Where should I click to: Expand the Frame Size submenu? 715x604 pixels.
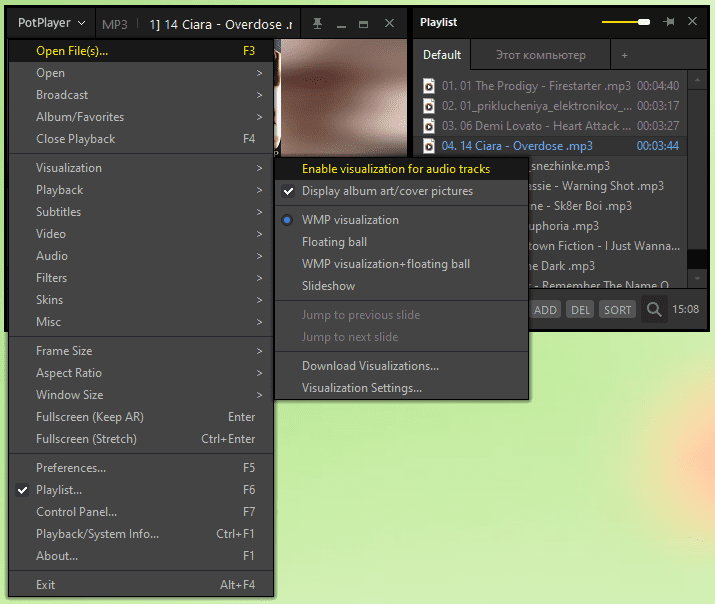click(x=141, y=351)
